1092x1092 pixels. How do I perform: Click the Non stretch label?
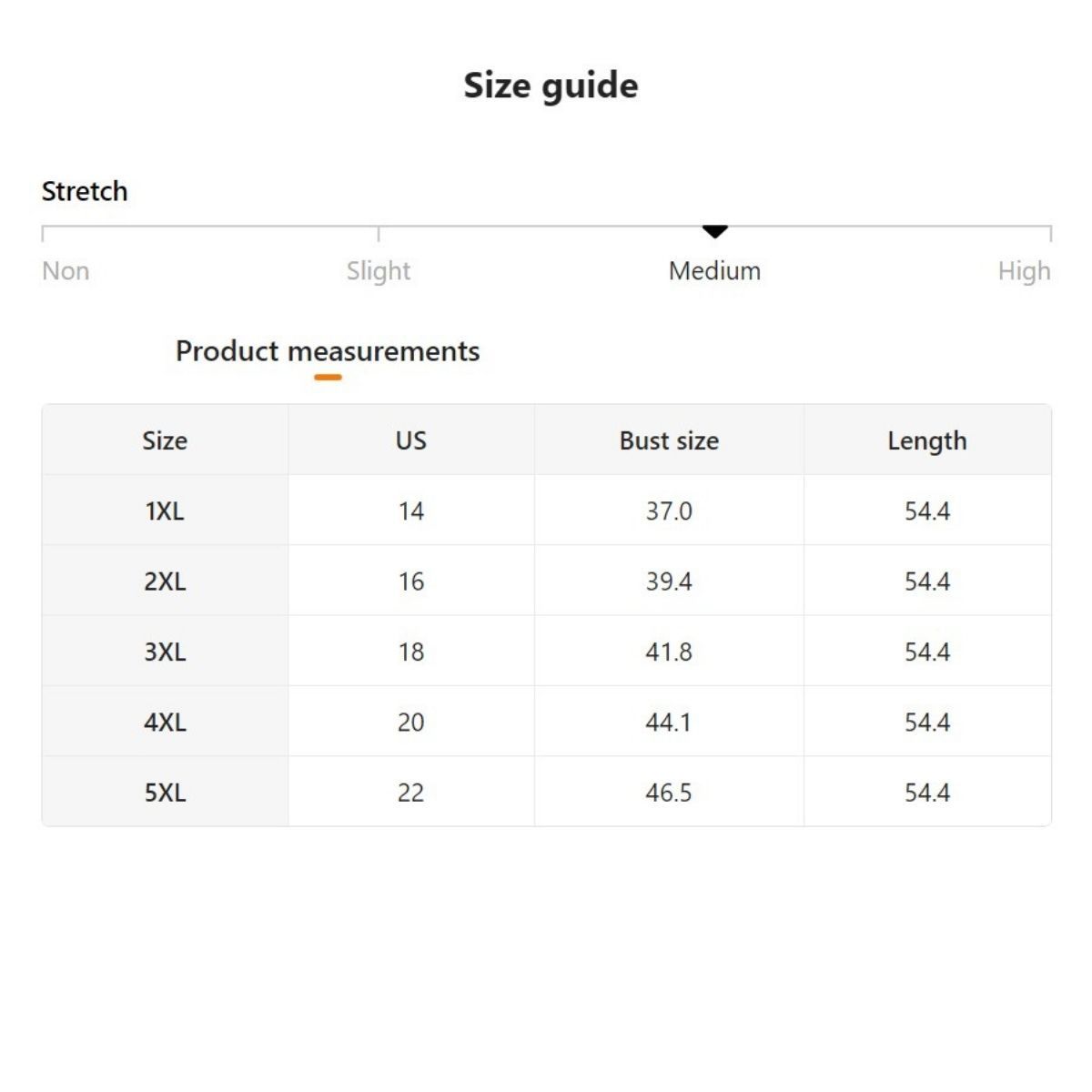[x=66, y=271]
